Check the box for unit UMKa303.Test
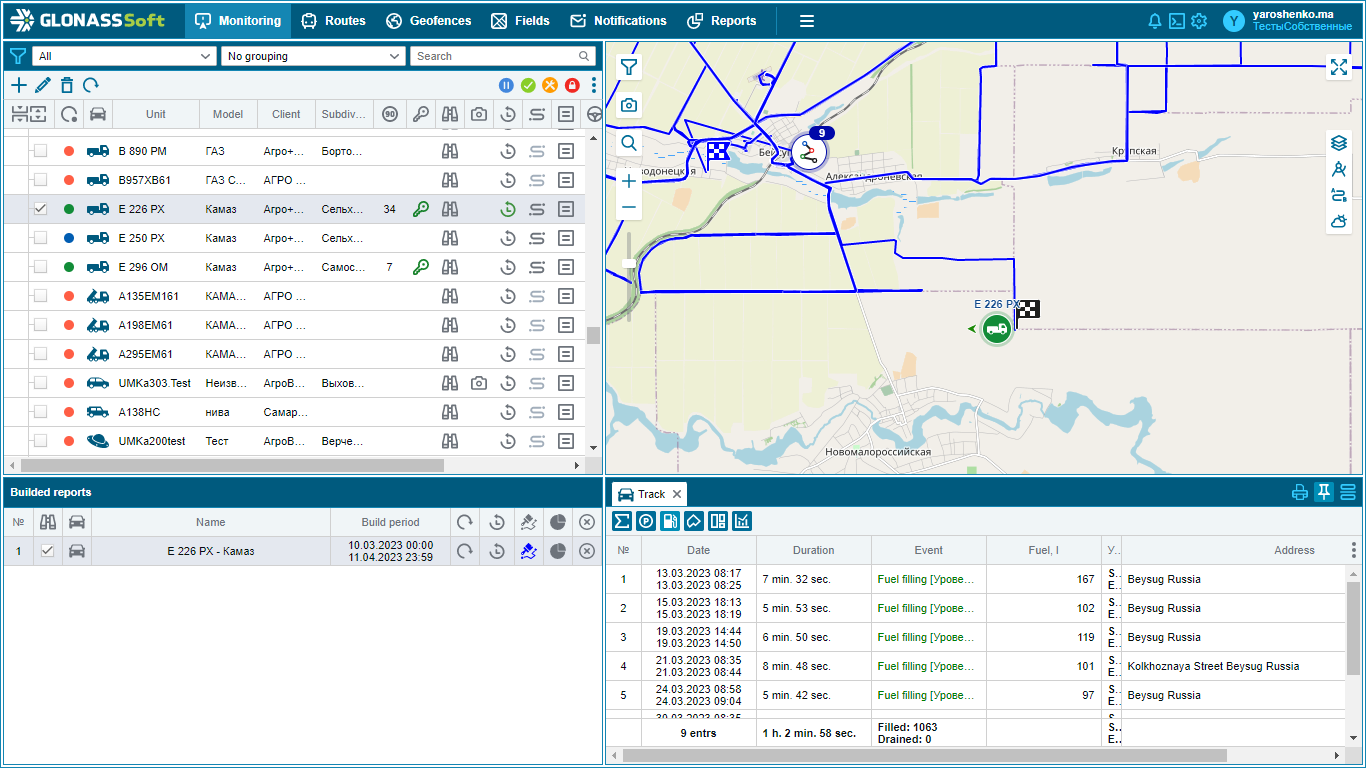This screenshot has height=768, width=1366. (x=40, y=383)
